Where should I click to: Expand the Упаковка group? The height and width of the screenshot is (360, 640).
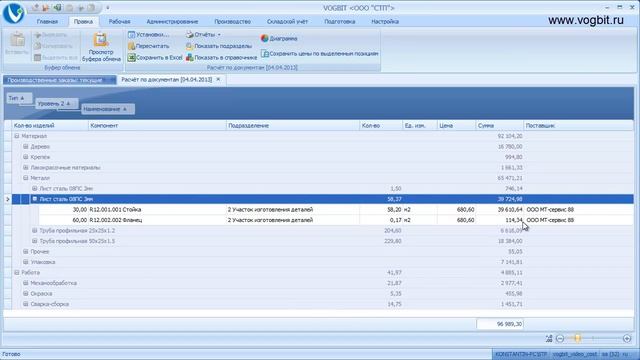pyautogui.click(x=26, y=262)
